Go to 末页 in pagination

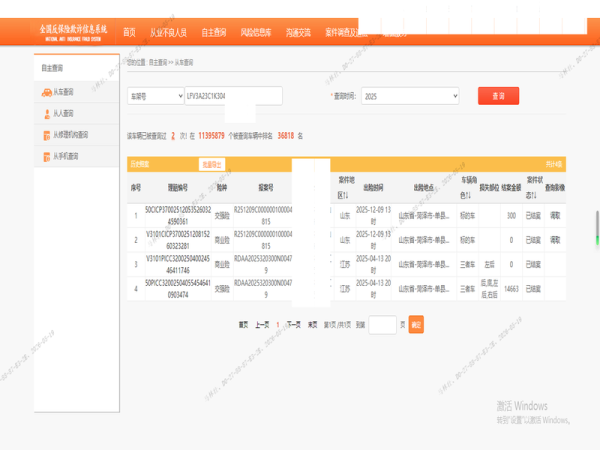pos(313,324)
